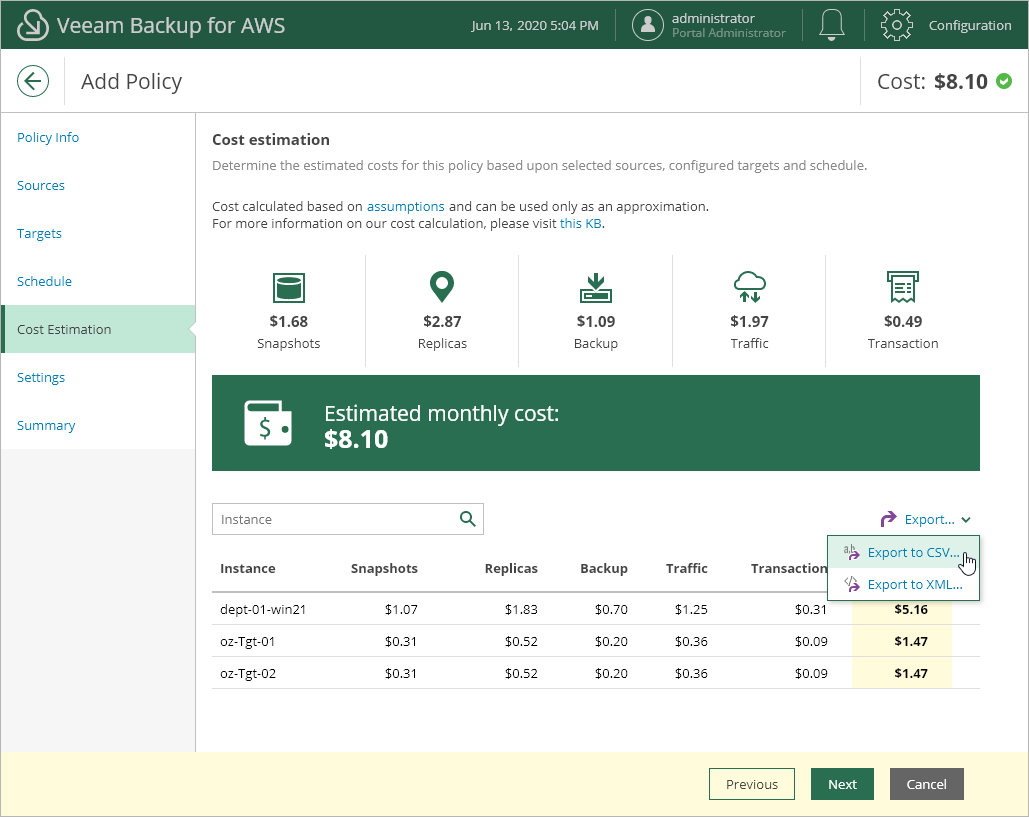This screenshot has width=1029, height=817.
Task: Sort by the Traffic column header
Action: (x=686, y=568)
